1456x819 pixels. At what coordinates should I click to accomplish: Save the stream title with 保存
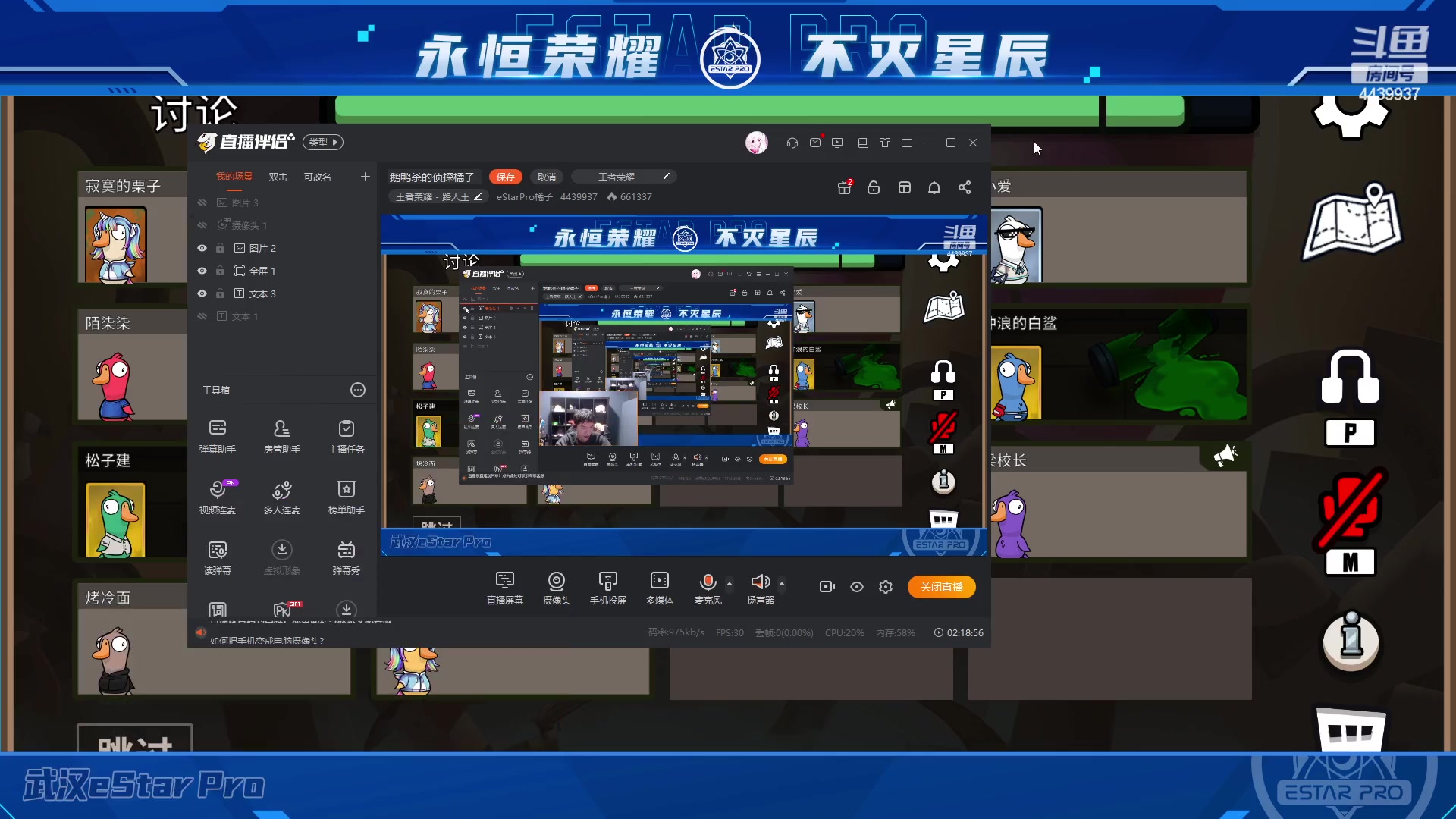tap(506, 177)
